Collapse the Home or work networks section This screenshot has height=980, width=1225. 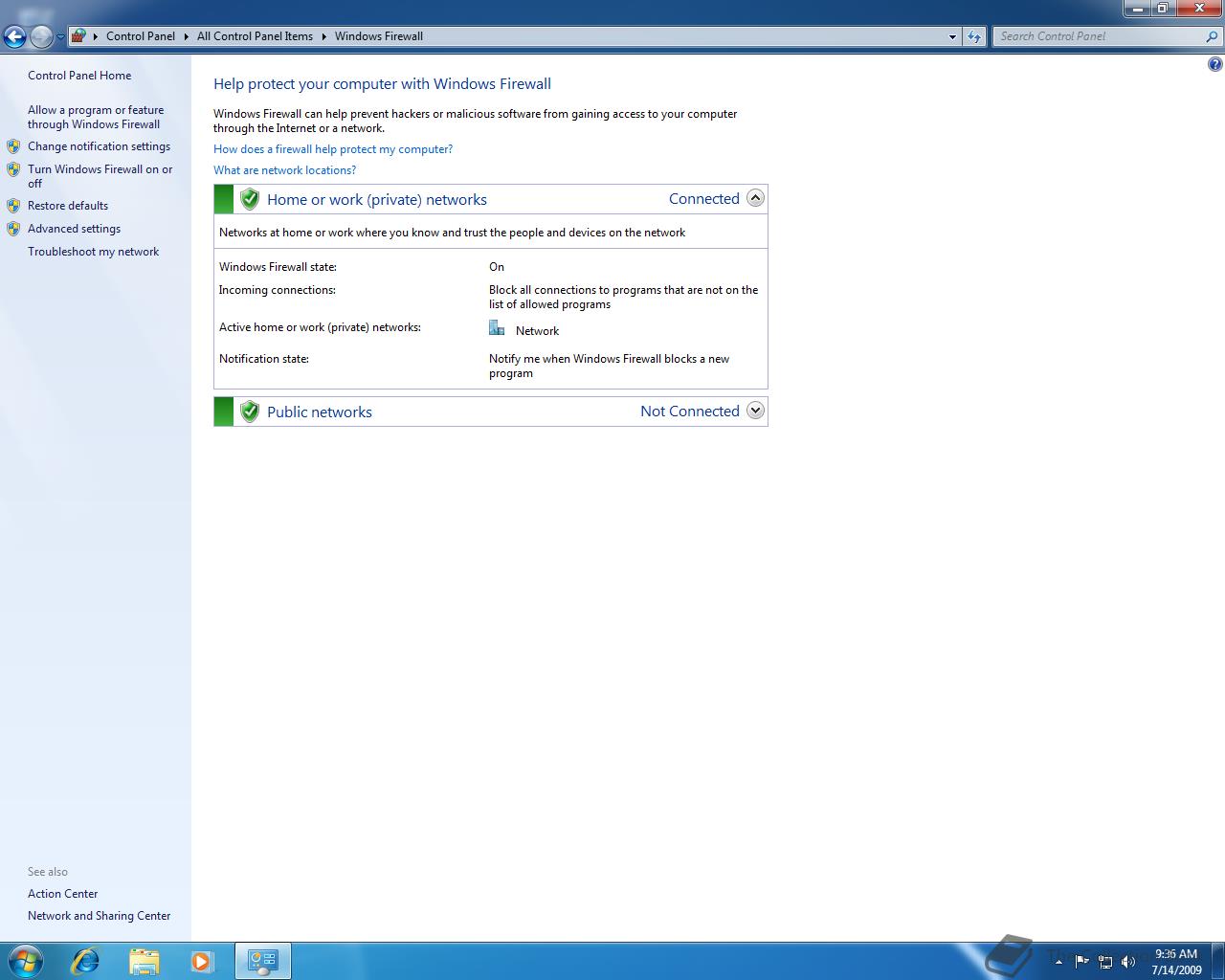click(x=755, y=198)
